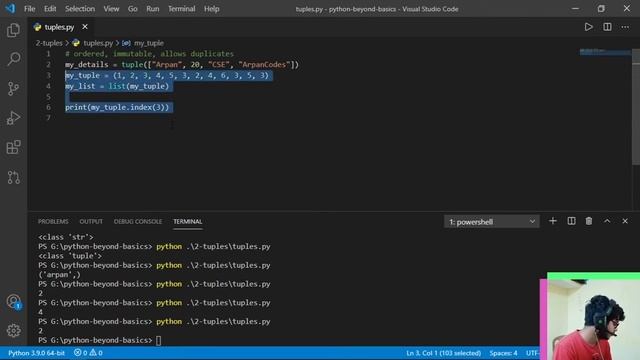Split the editor to the right

[607, 27]
